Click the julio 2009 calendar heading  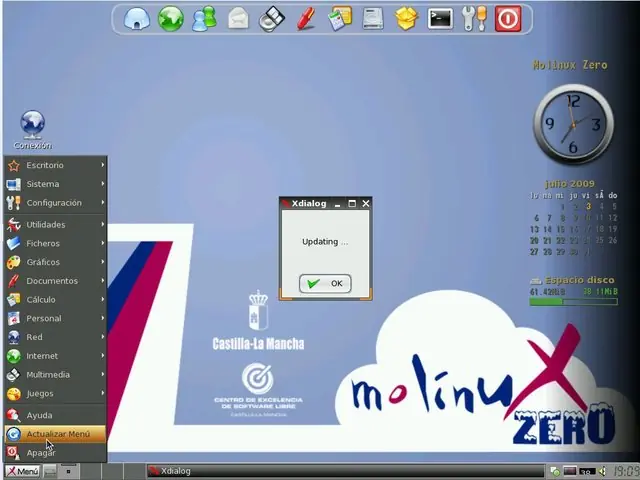click(x=570, y=184)
